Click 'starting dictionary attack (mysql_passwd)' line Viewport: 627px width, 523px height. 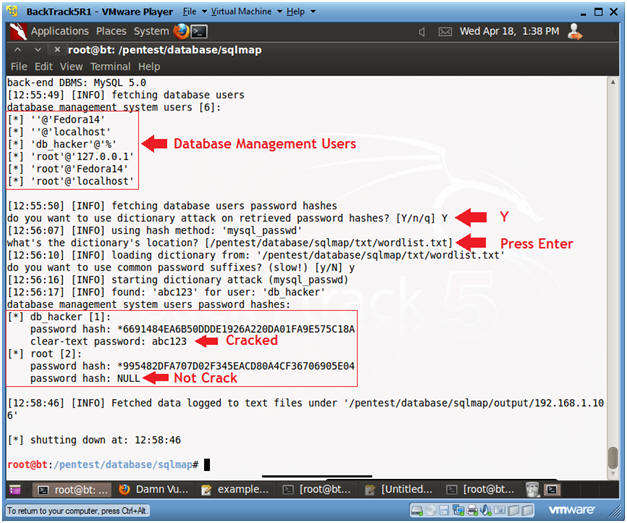178,280
